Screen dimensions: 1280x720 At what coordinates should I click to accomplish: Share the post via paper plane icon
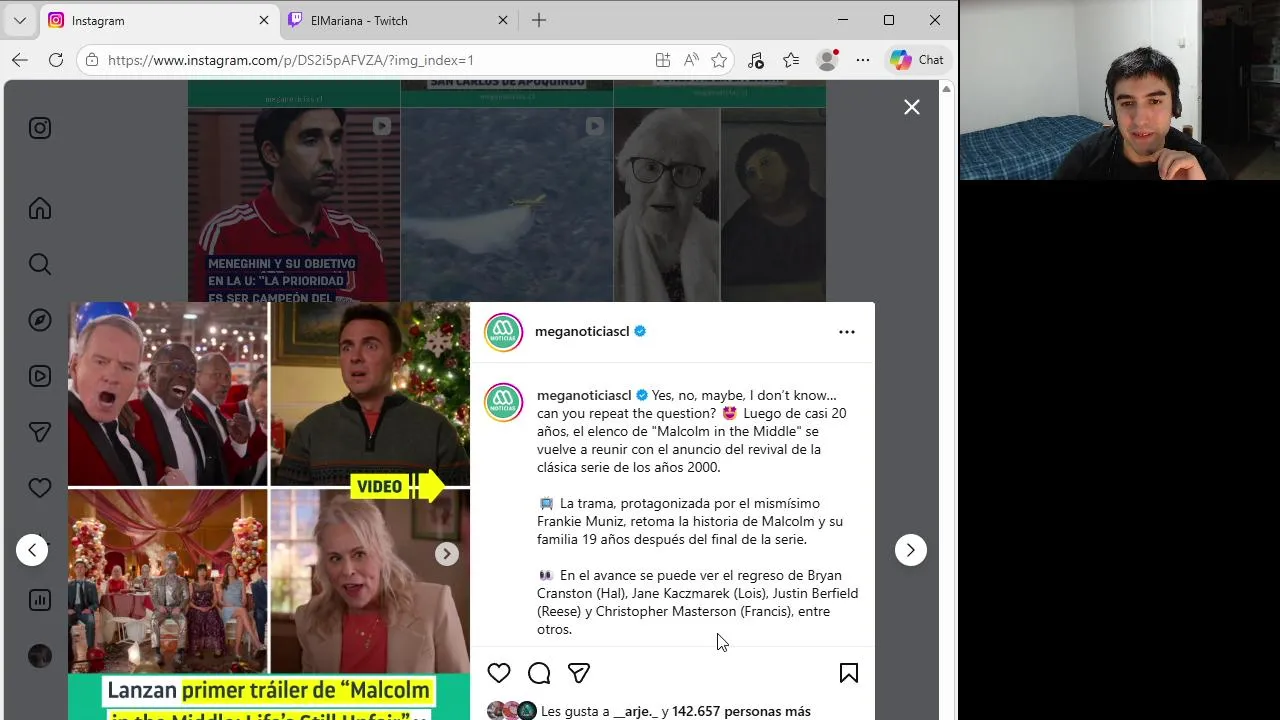click(579, 673)
